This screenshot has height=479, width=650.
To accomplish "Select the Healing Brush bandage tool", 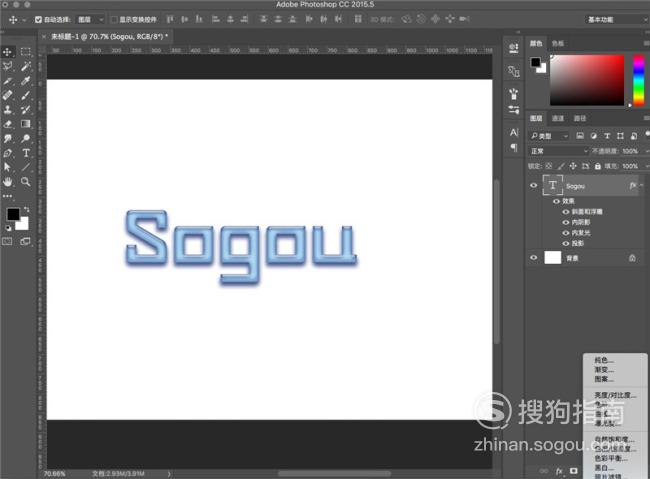I will (x=7, y=95).
